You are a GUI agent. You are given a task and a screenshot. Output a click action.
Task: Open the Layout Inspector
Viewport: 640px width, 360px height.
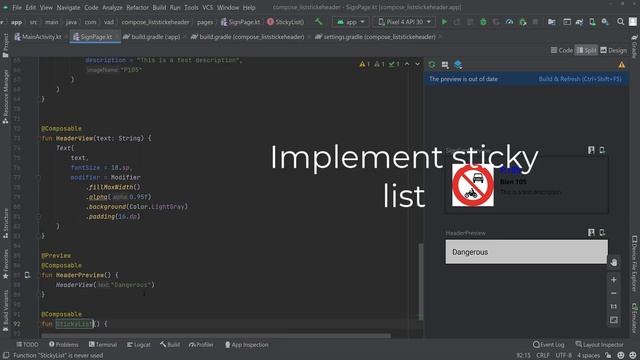[600, 345]
